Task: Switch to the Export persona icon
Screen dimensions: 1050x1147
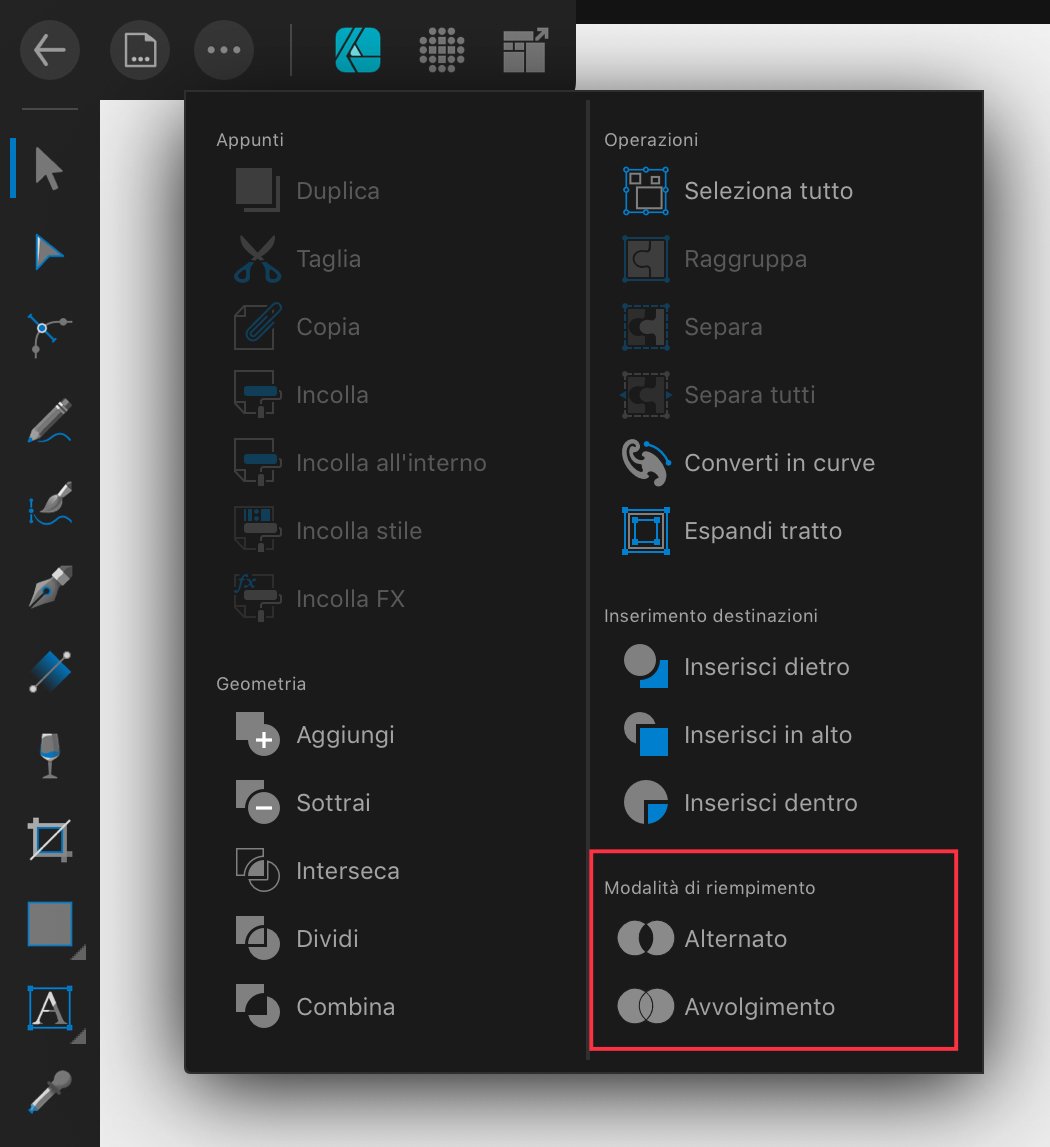Action: click(525, 50)
